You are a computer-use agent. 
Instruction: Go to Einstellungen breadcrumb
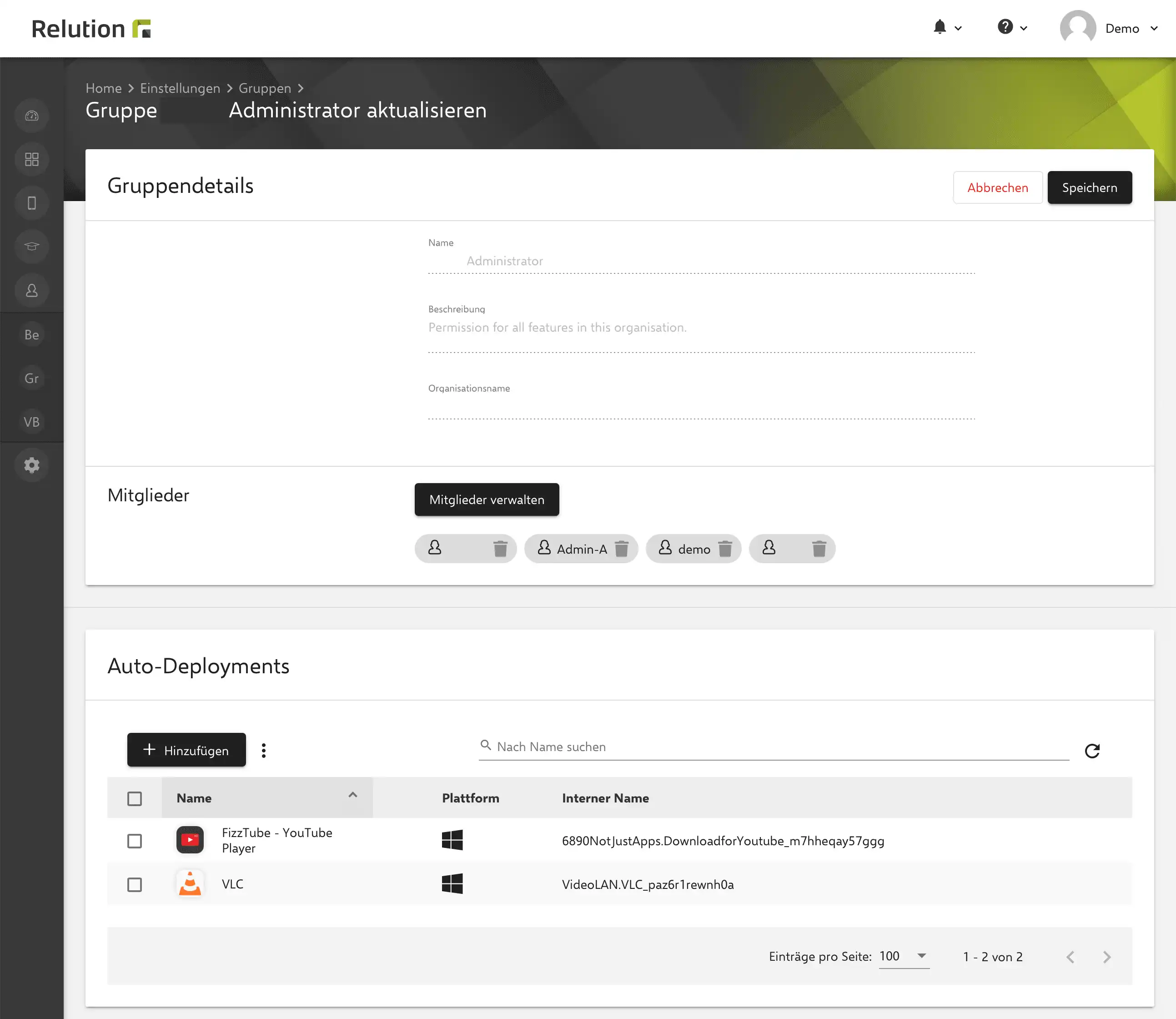point(180,88)
